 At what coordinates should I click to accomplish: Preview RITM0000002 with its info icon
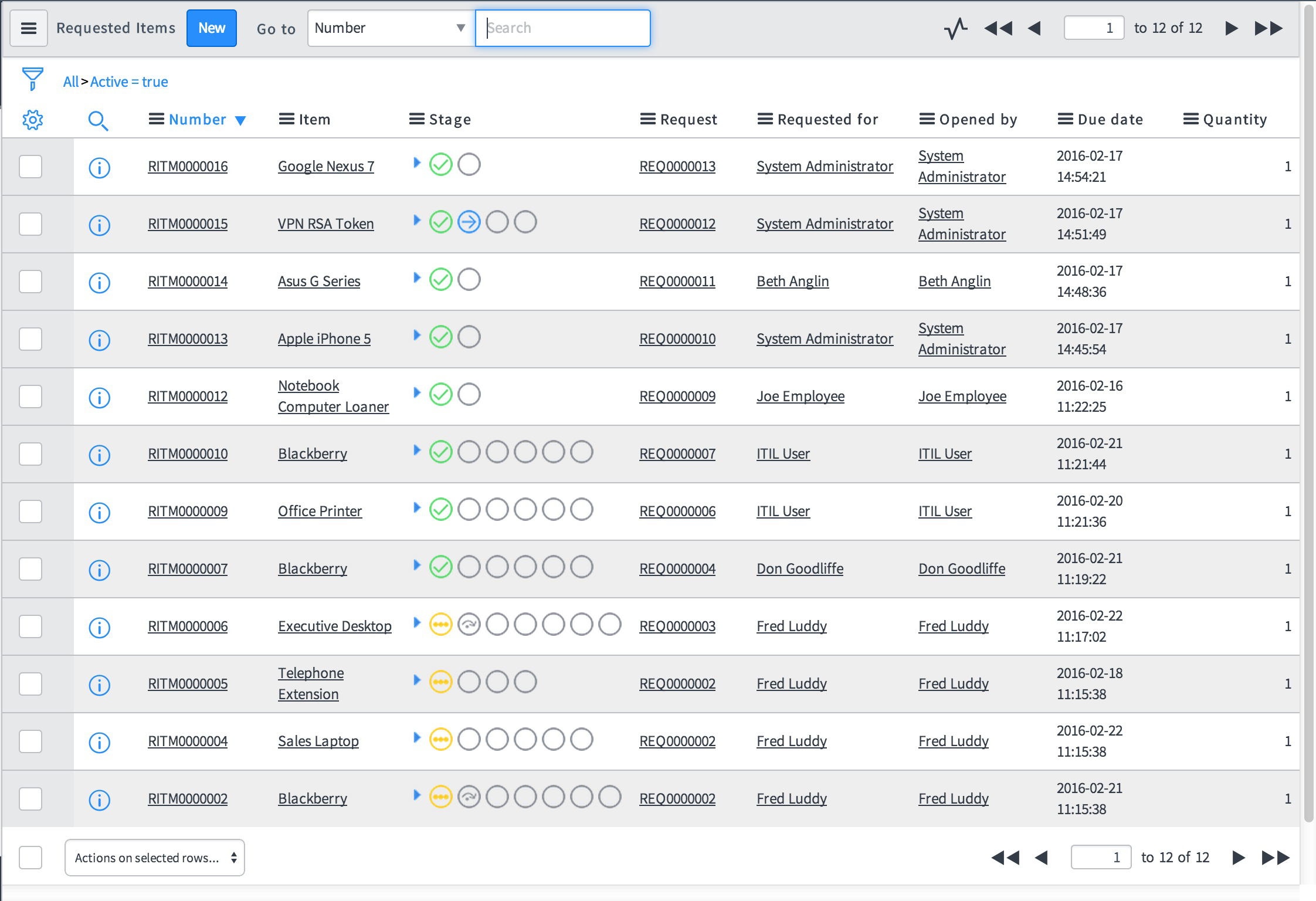99,800
